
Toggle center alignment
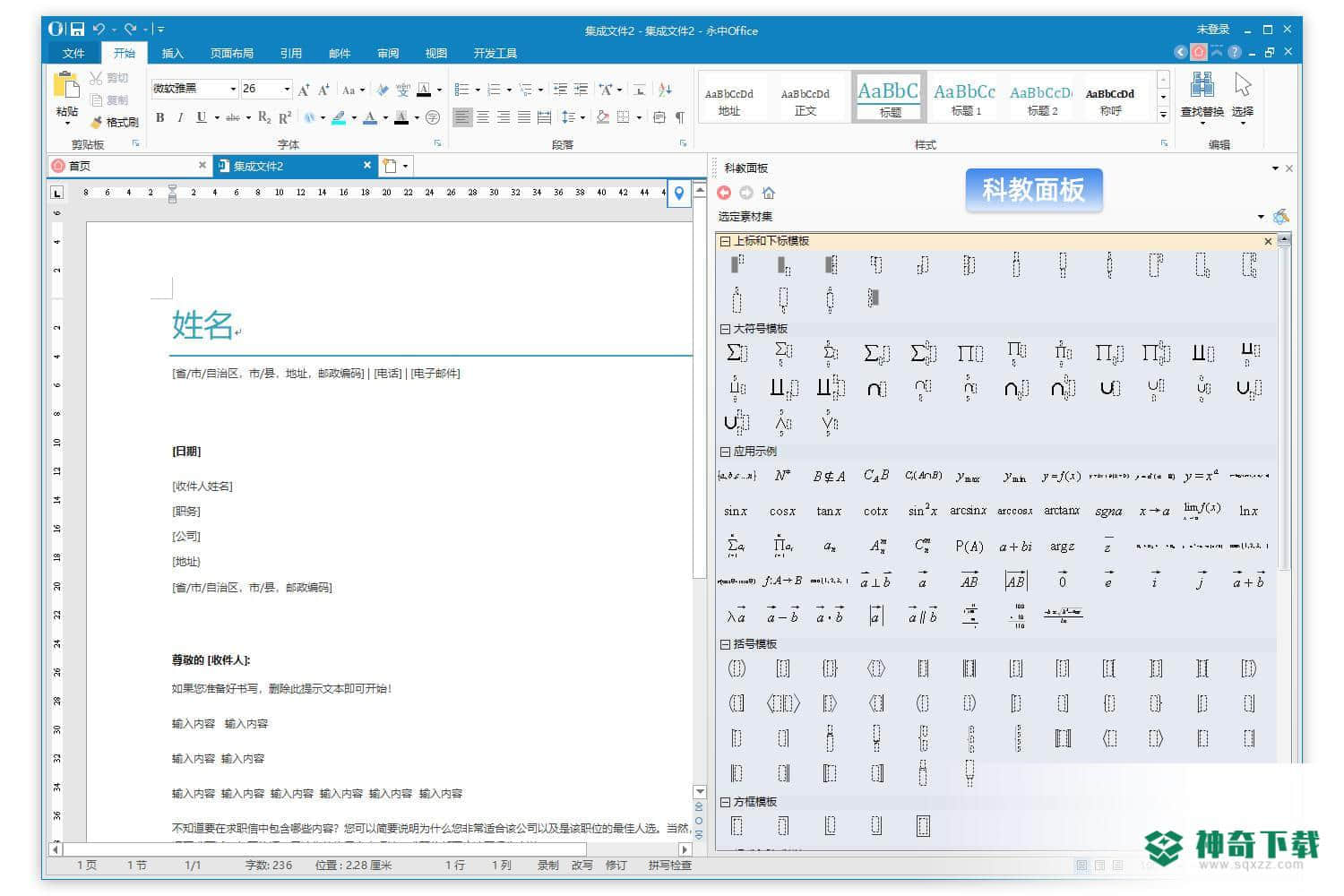coord(482,117)
